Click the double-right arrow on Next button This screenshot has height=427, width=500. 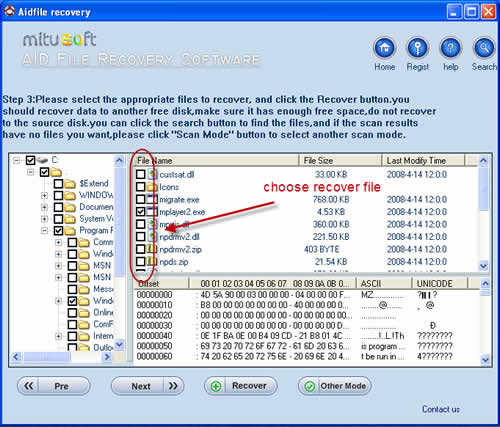point(173,386)
